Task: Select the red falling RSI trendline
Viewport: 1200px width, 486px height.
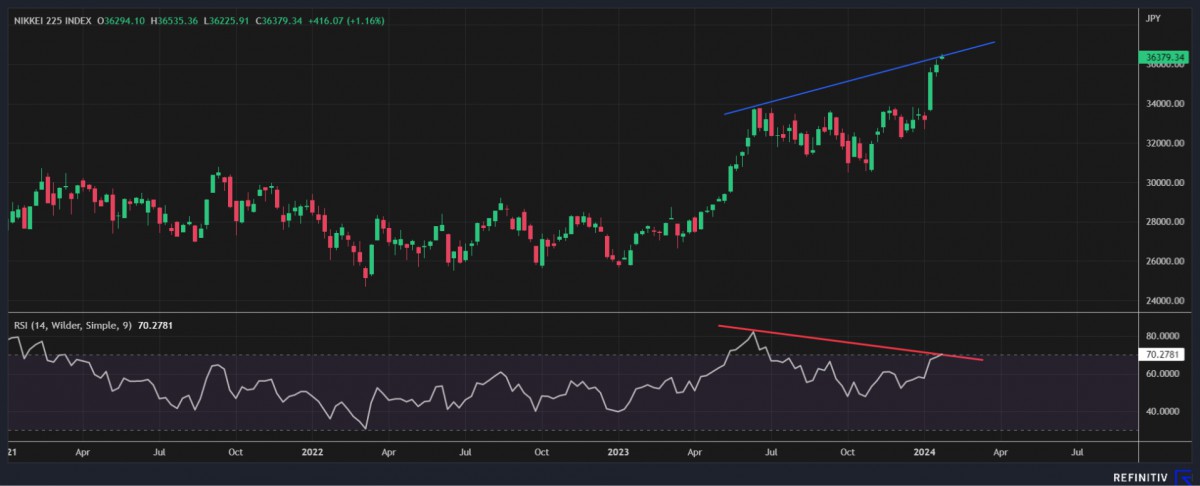Action: click(x=850, y=342)
